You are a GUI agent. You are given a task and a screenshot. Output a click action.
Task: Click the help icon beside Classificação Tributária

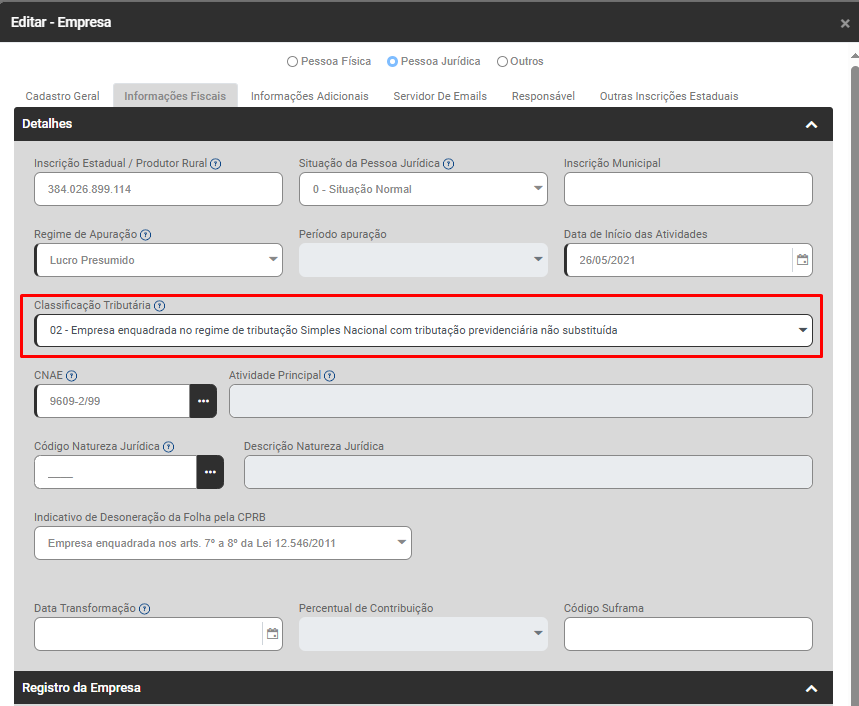[160, 306]
